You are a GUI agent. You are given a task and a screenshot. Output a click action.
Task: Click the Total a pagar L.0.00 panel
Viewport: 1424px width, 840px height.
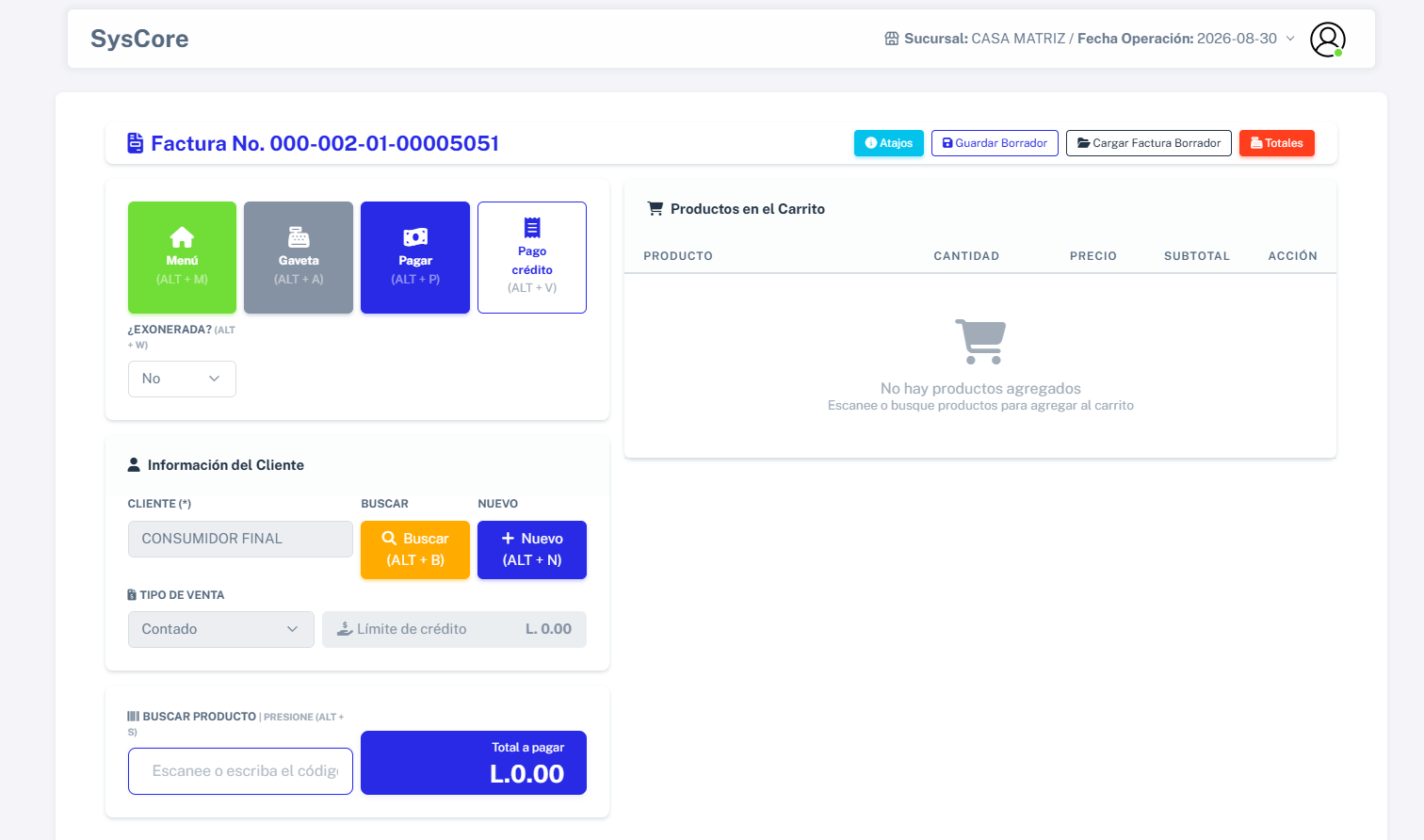[474, 763]
